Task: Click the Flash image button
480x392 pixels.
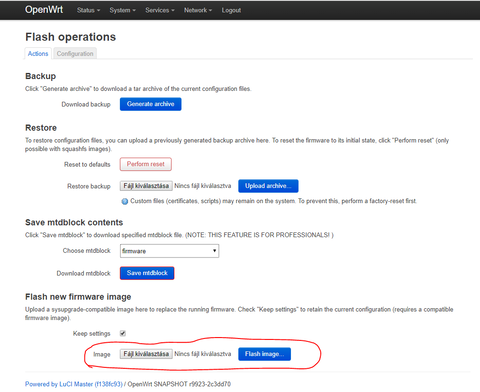Action: coord(264,354)
